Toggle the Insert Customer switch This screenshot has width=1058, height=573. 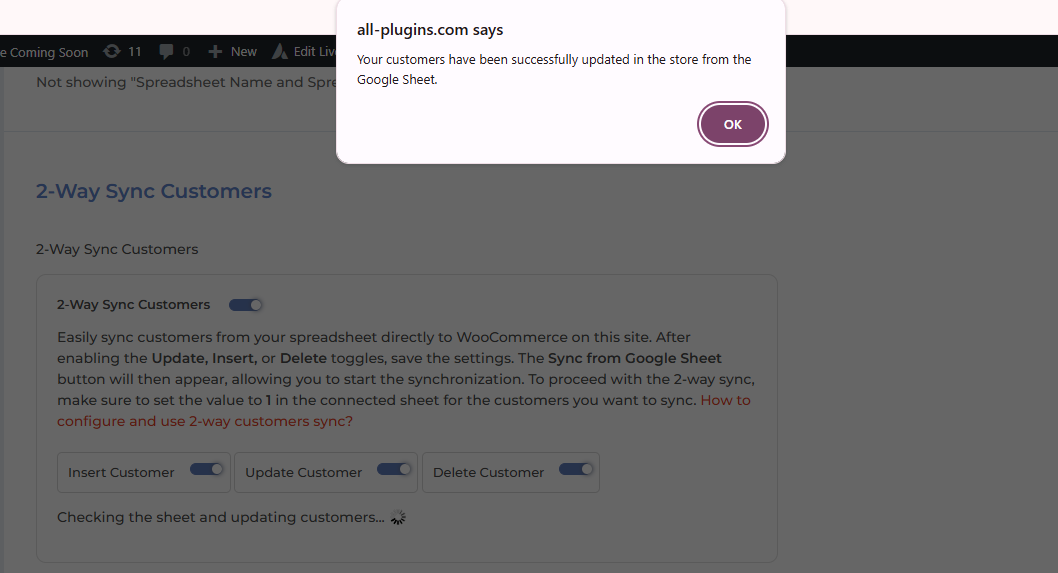pos(207,469)
